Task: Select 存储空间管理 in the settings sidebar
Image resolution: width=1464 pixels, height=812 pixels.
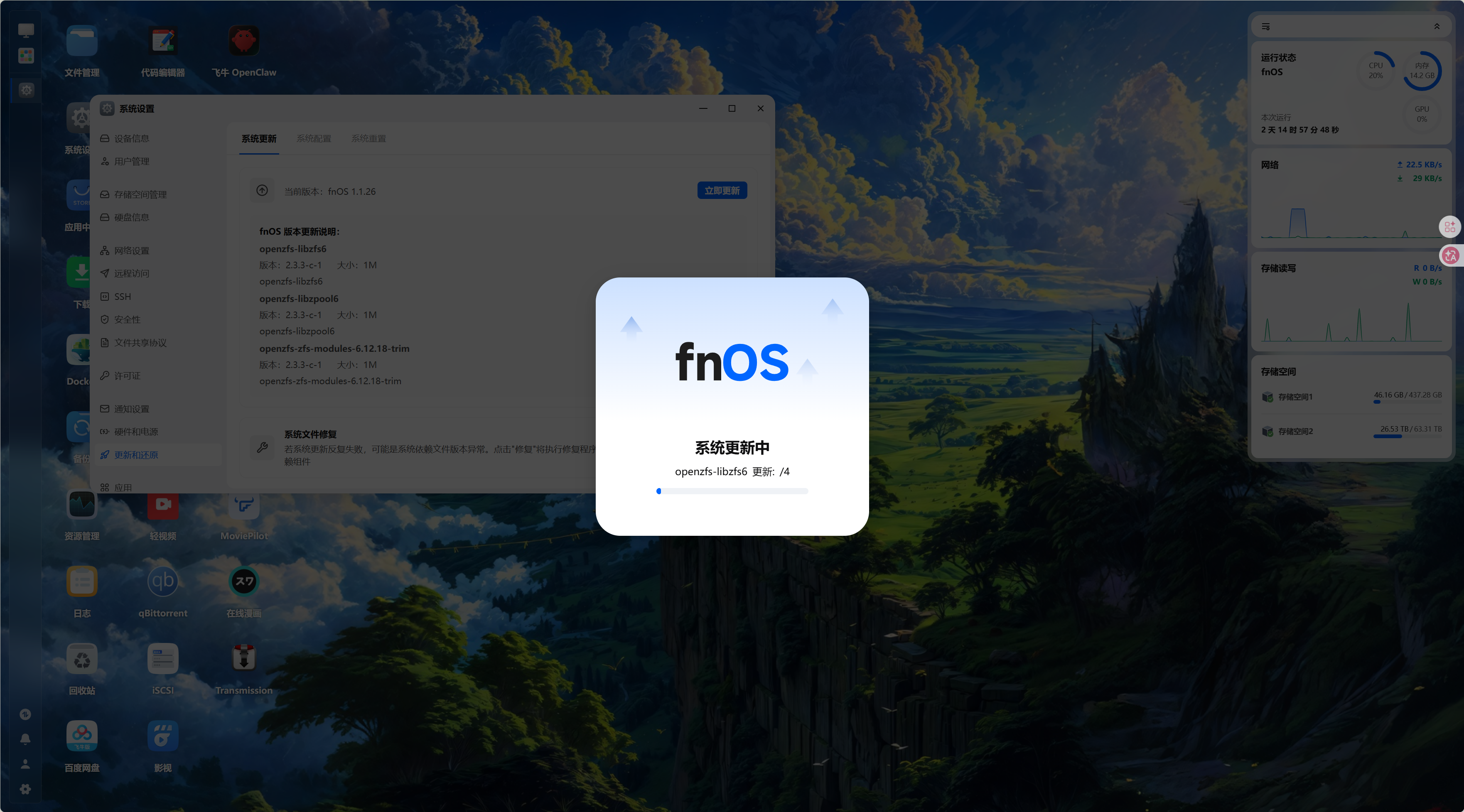Action: [x=140, y=194]
